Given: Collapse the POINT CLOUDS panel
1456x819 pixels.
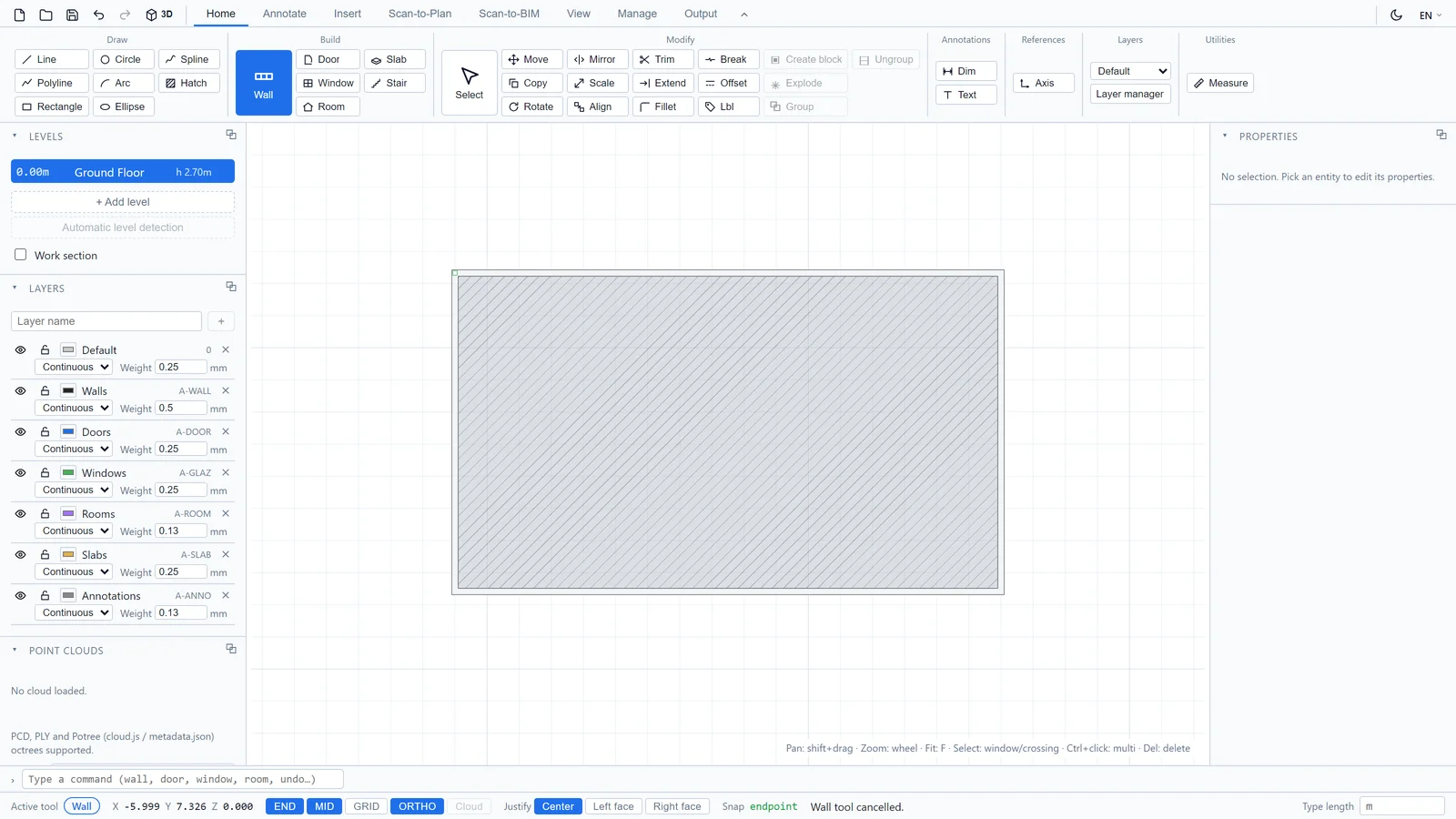Looking at the screenshot, I should tap(15, 650).
